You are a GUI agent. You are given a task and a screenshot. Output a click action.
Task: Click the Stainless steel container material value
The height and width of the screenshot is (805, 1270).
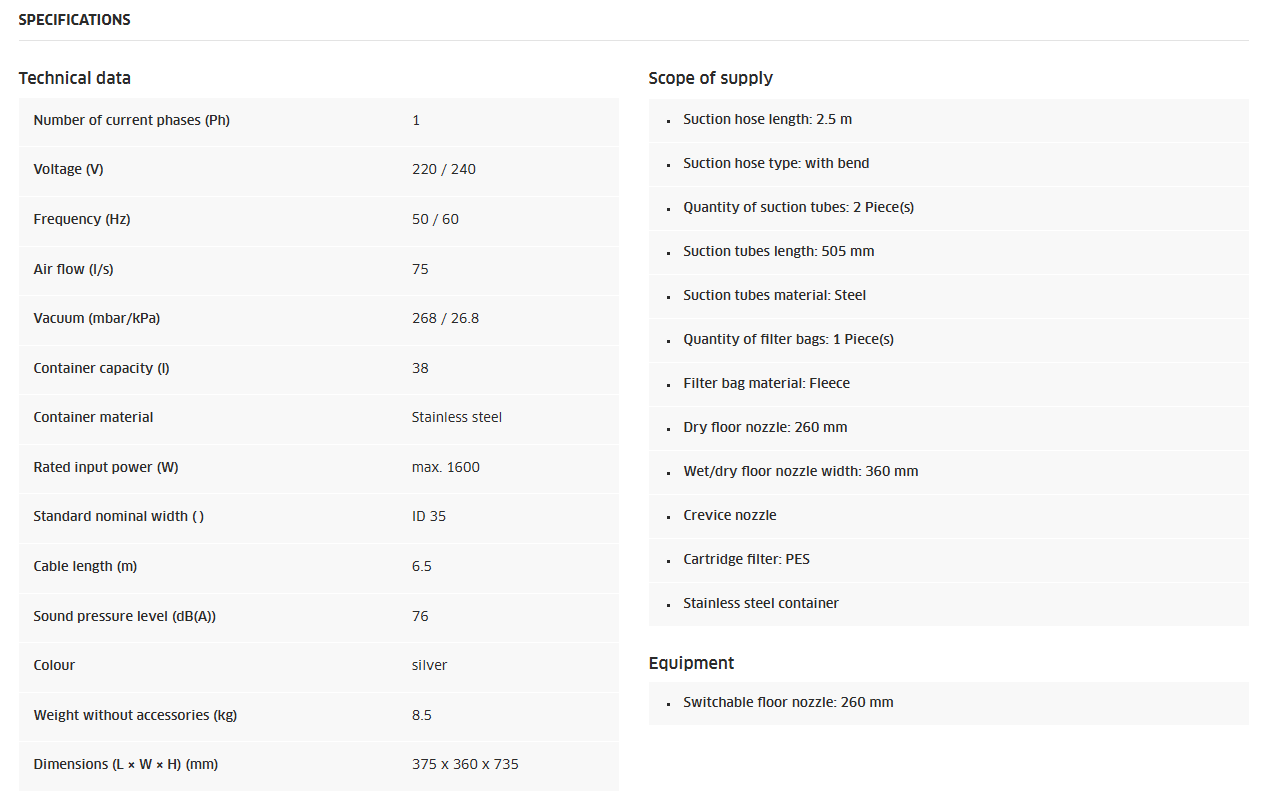(x=456, y=417)
